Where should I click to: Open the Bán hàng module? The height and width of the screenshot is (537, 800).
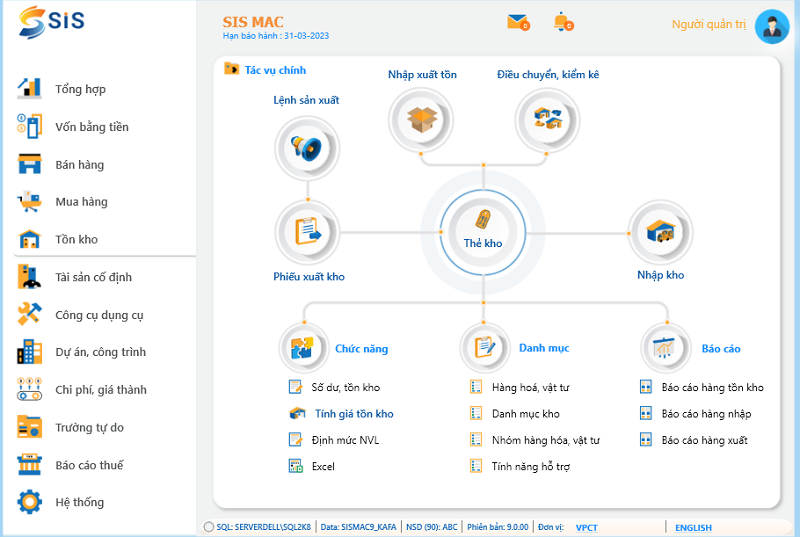click(80, 164)
